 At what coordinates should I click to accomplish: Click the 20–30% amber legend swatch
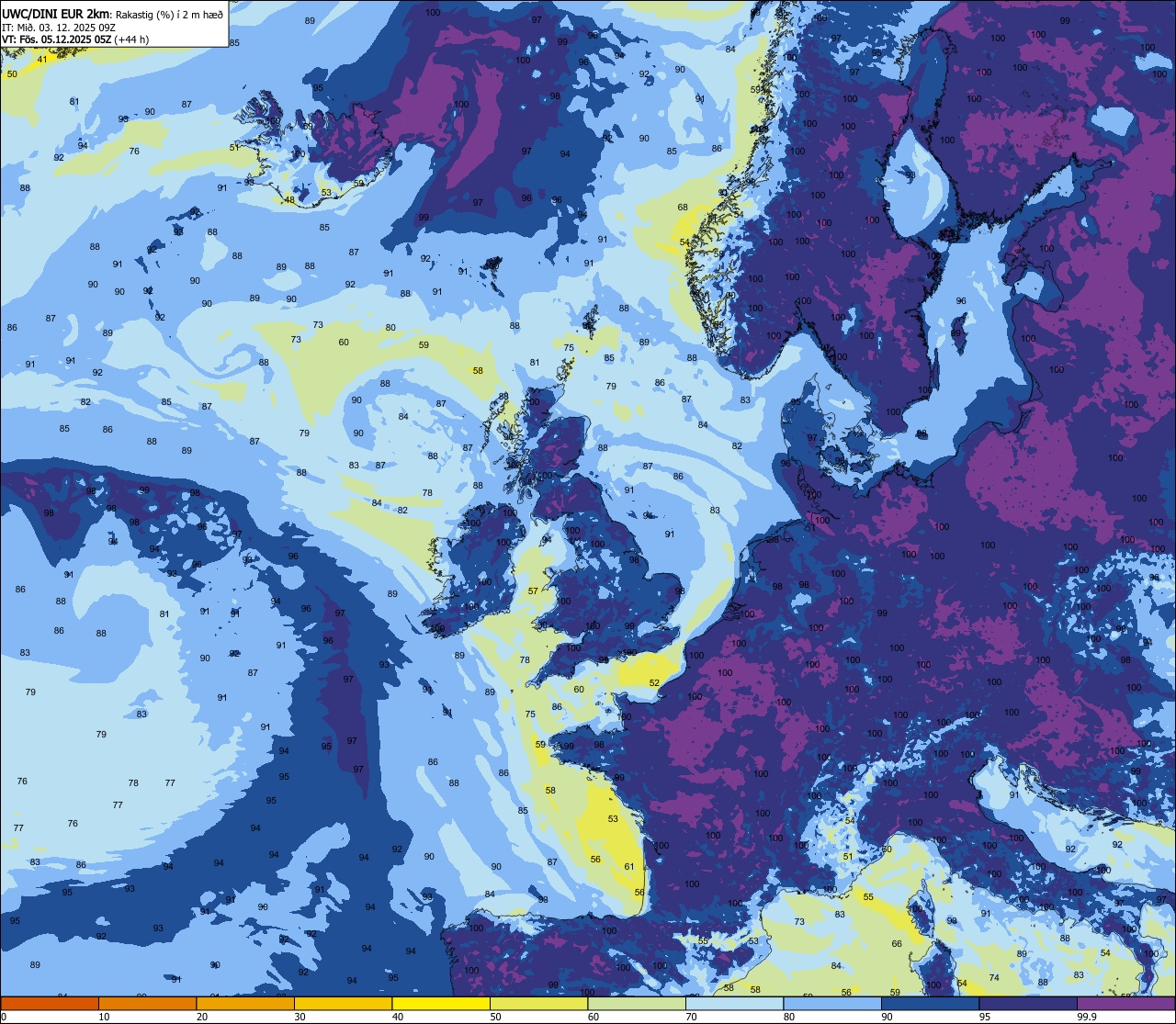245,1004
